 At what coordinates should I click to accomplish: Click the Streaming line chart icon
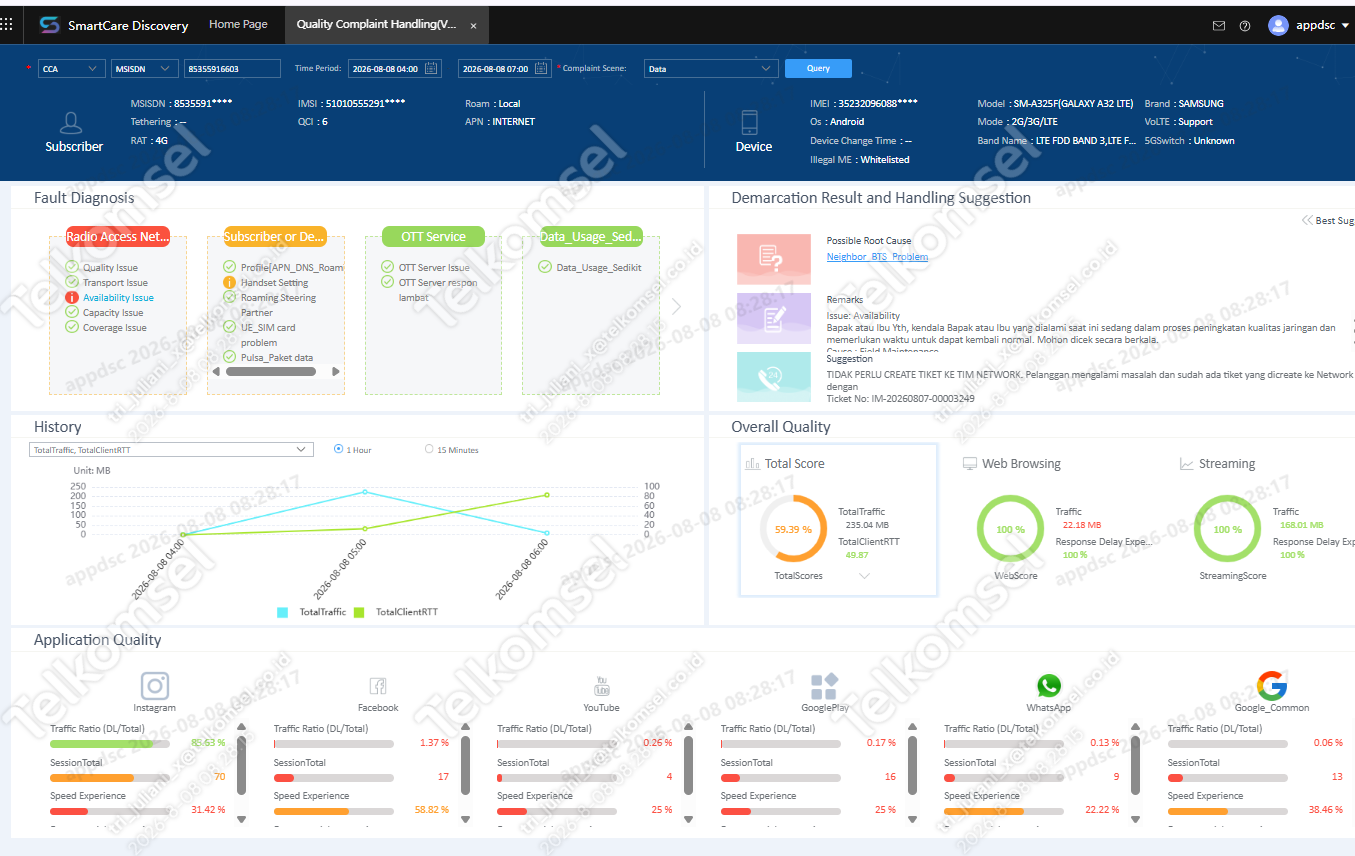click(1187, 464)
